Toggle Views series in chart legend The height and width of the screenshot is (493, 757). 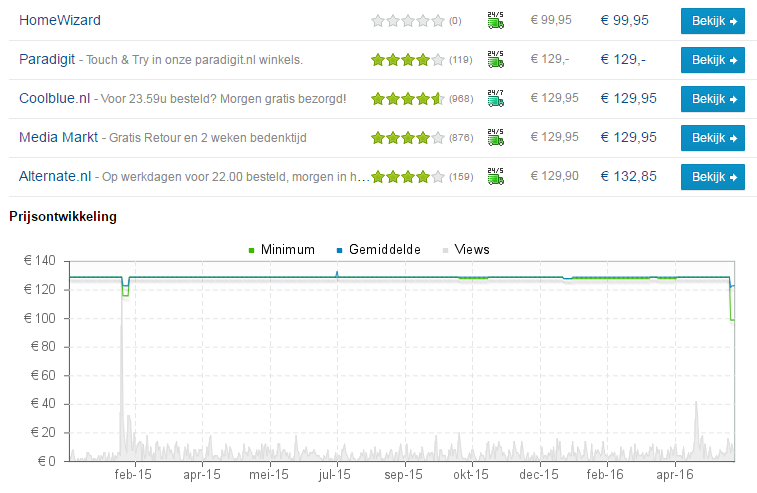point(466,250)
